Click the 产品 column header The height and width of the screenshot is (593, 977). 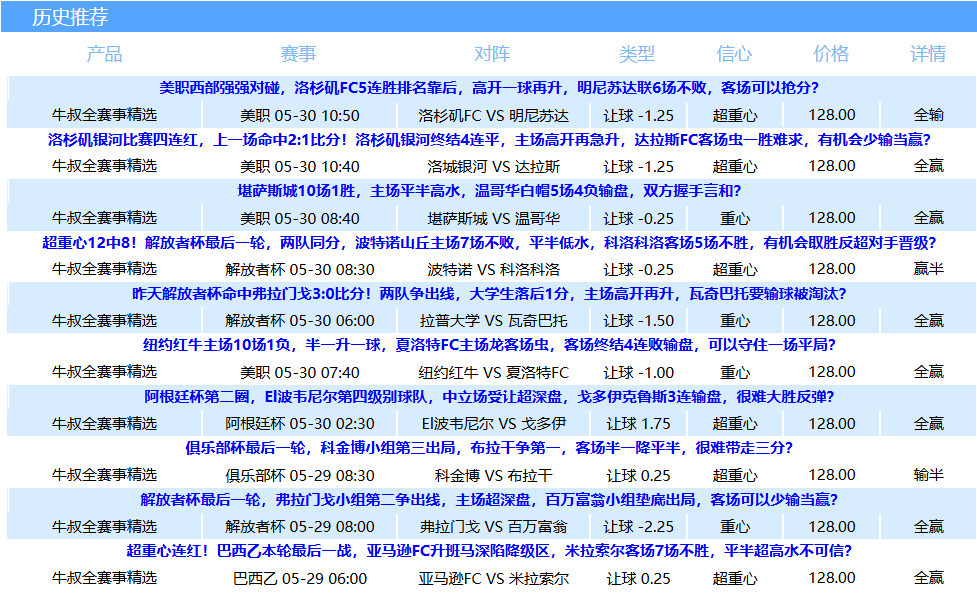[x=104, y=54]
